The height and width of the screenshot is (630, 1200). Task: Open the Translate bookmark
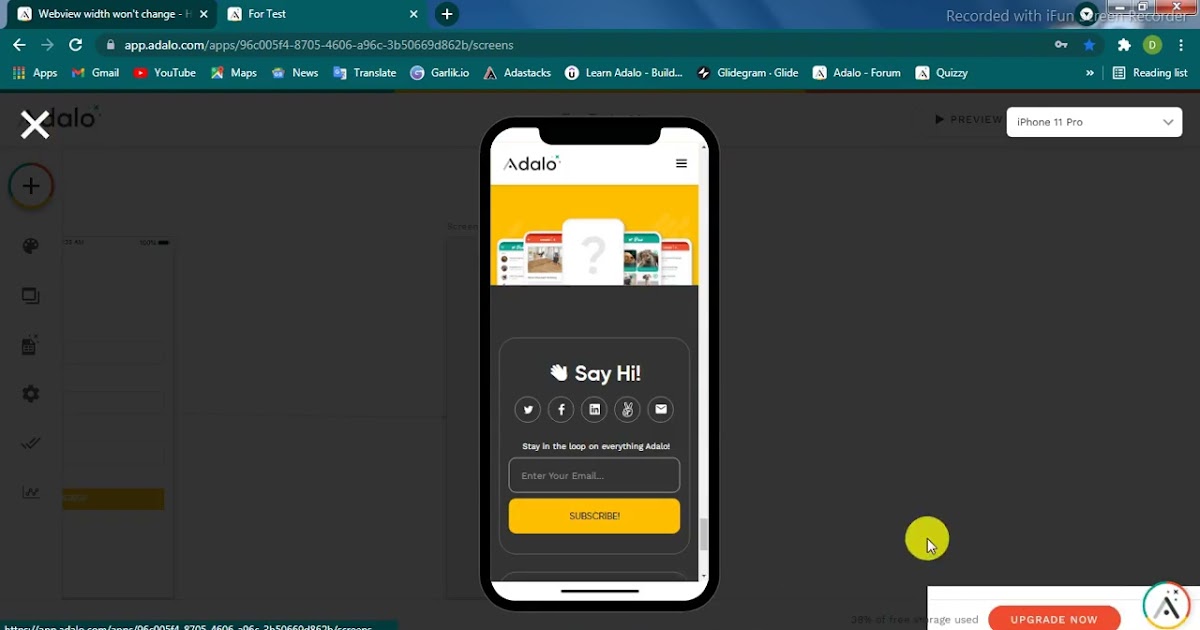tap(365, 73)
